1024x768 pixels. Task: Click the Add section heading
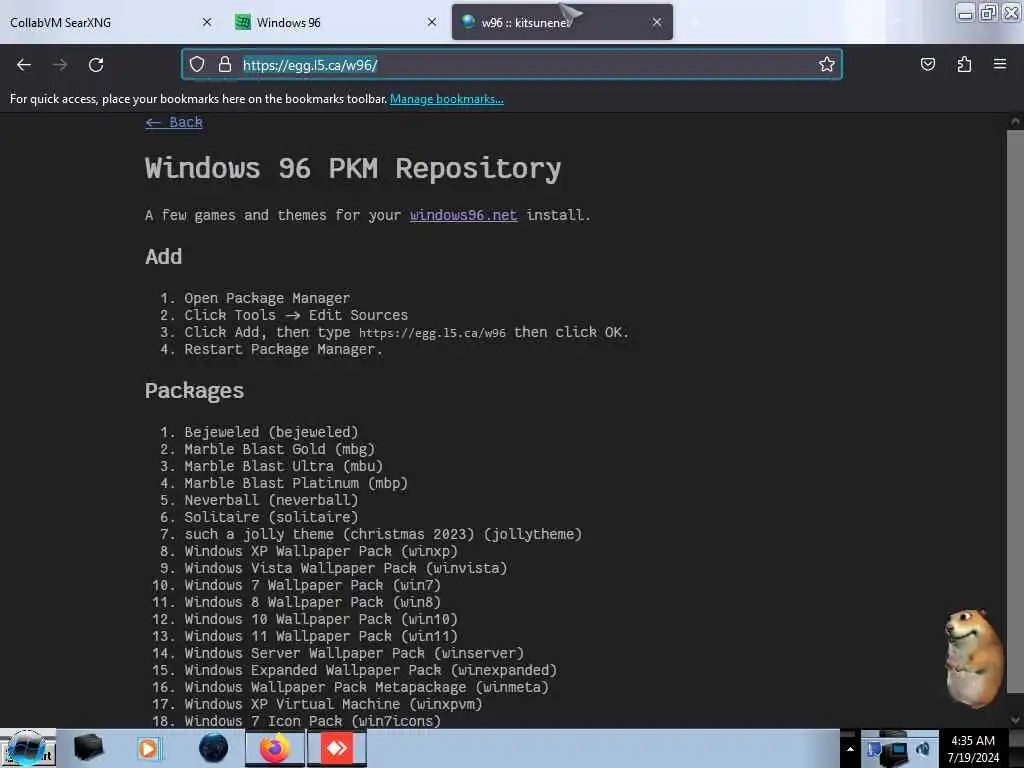point(163,257)
